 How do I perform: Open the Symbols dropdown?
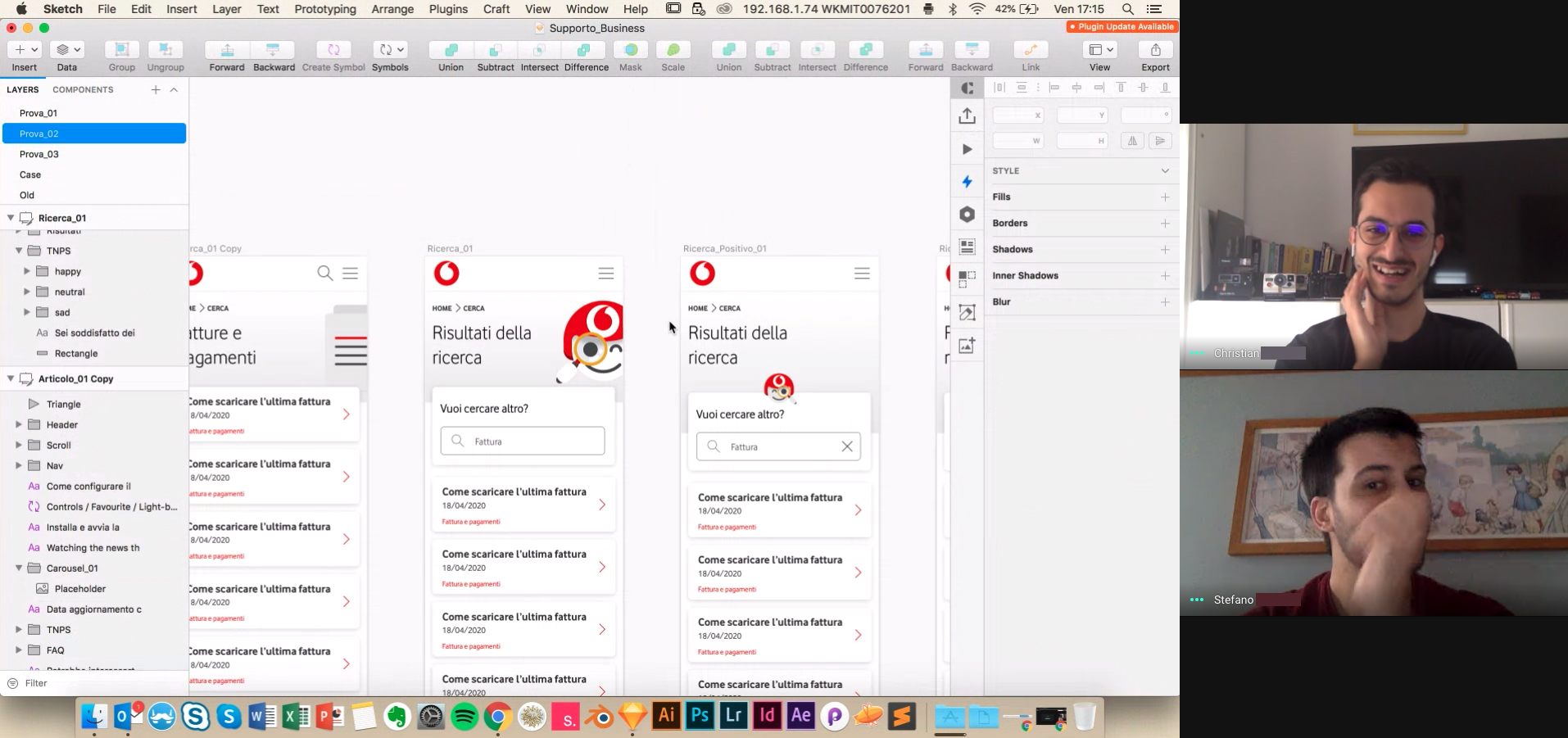(x=390, y=50)
